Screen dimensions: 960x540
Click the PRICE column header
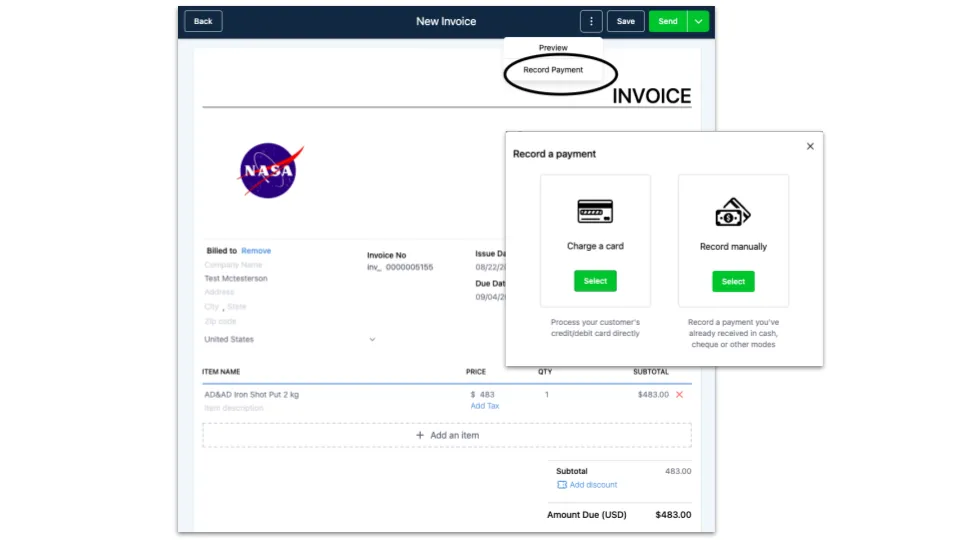point(476,372)
